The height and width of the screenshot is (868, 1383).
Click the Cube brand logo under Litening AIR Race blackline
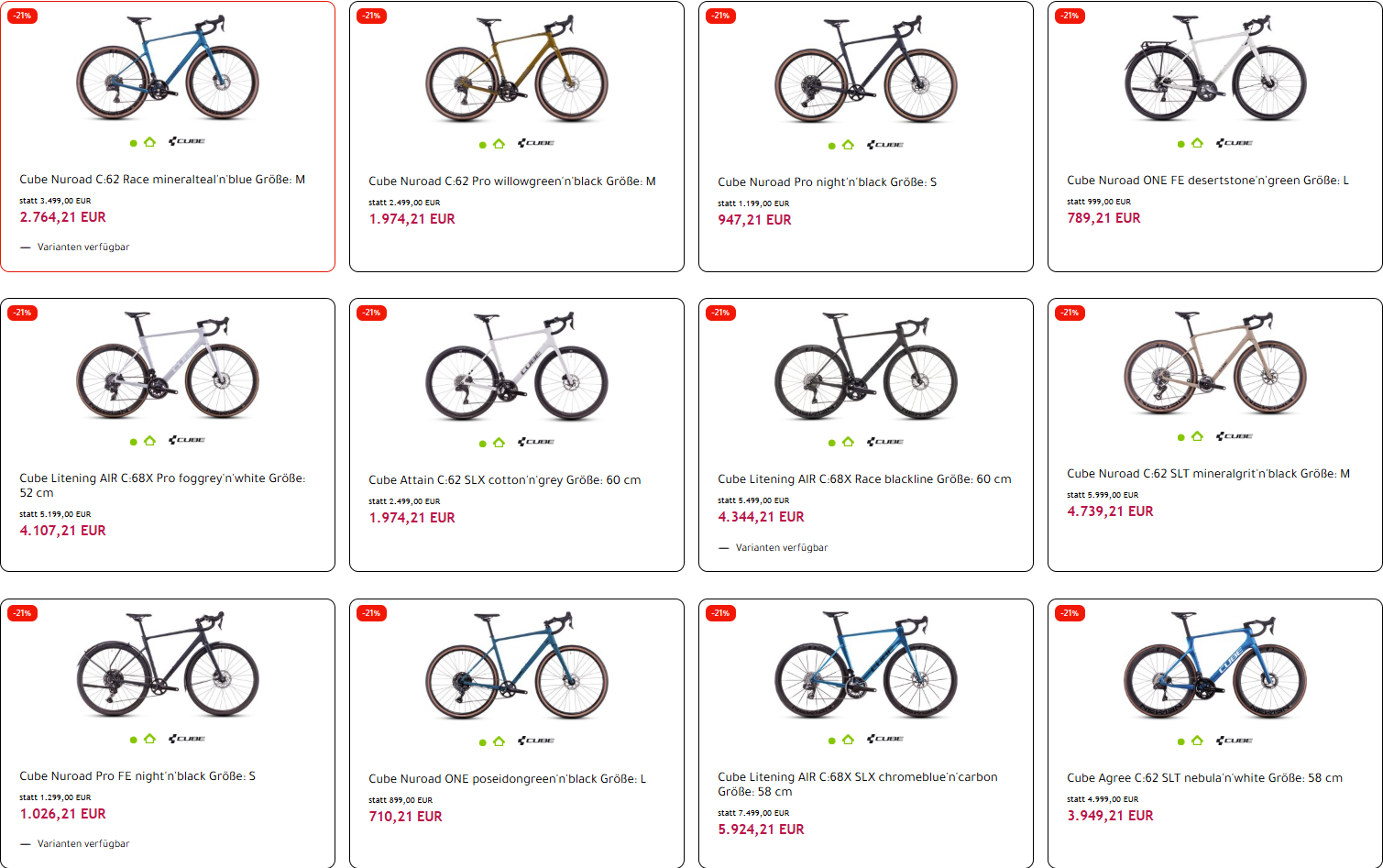885,442
